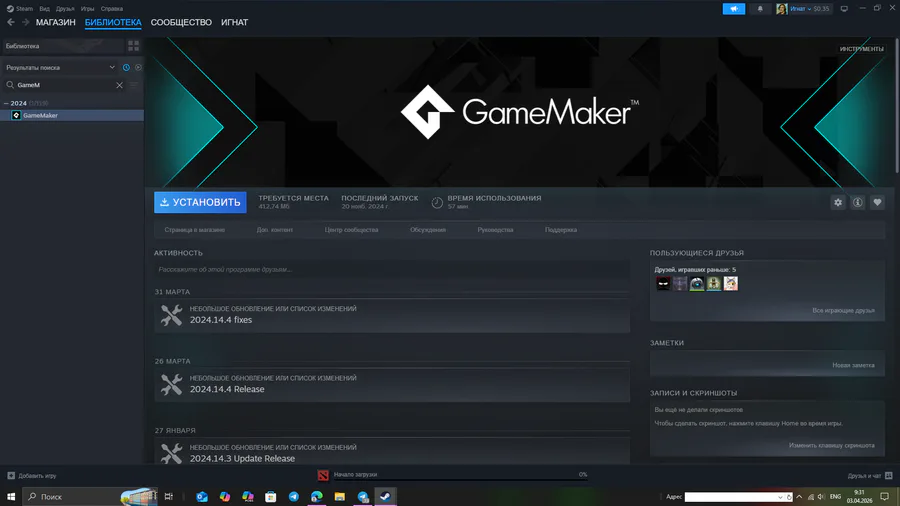Open the Друзья menu

coord(65,9)
